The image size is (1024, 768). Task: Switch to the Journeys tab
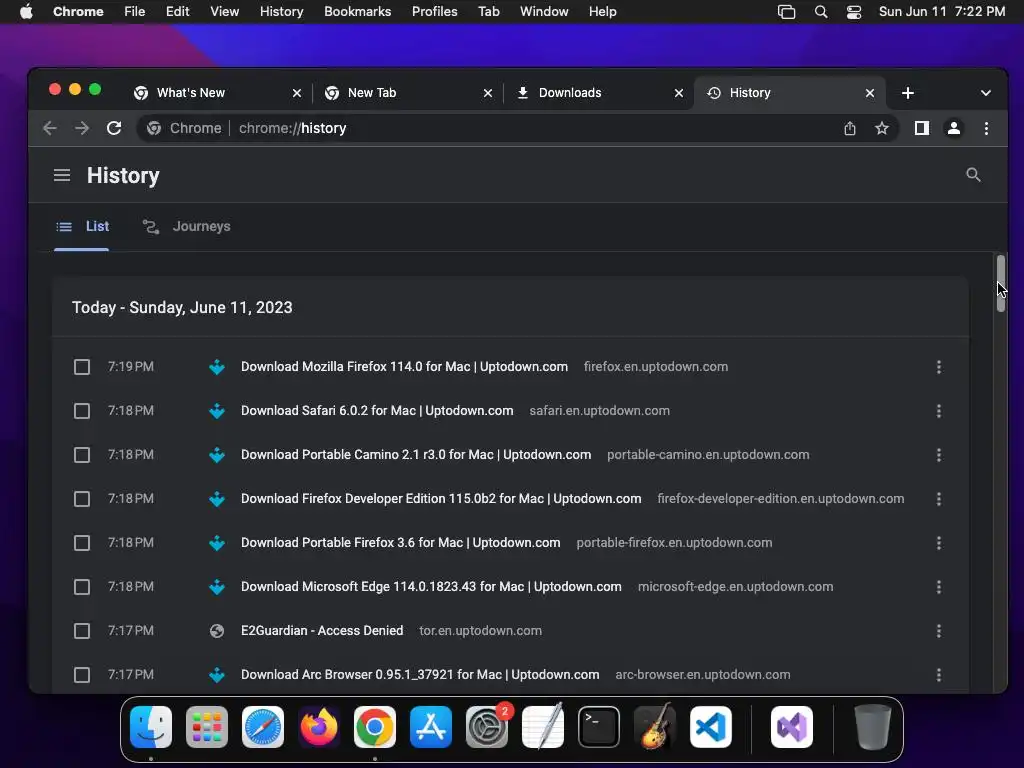(x=187, y=227)
